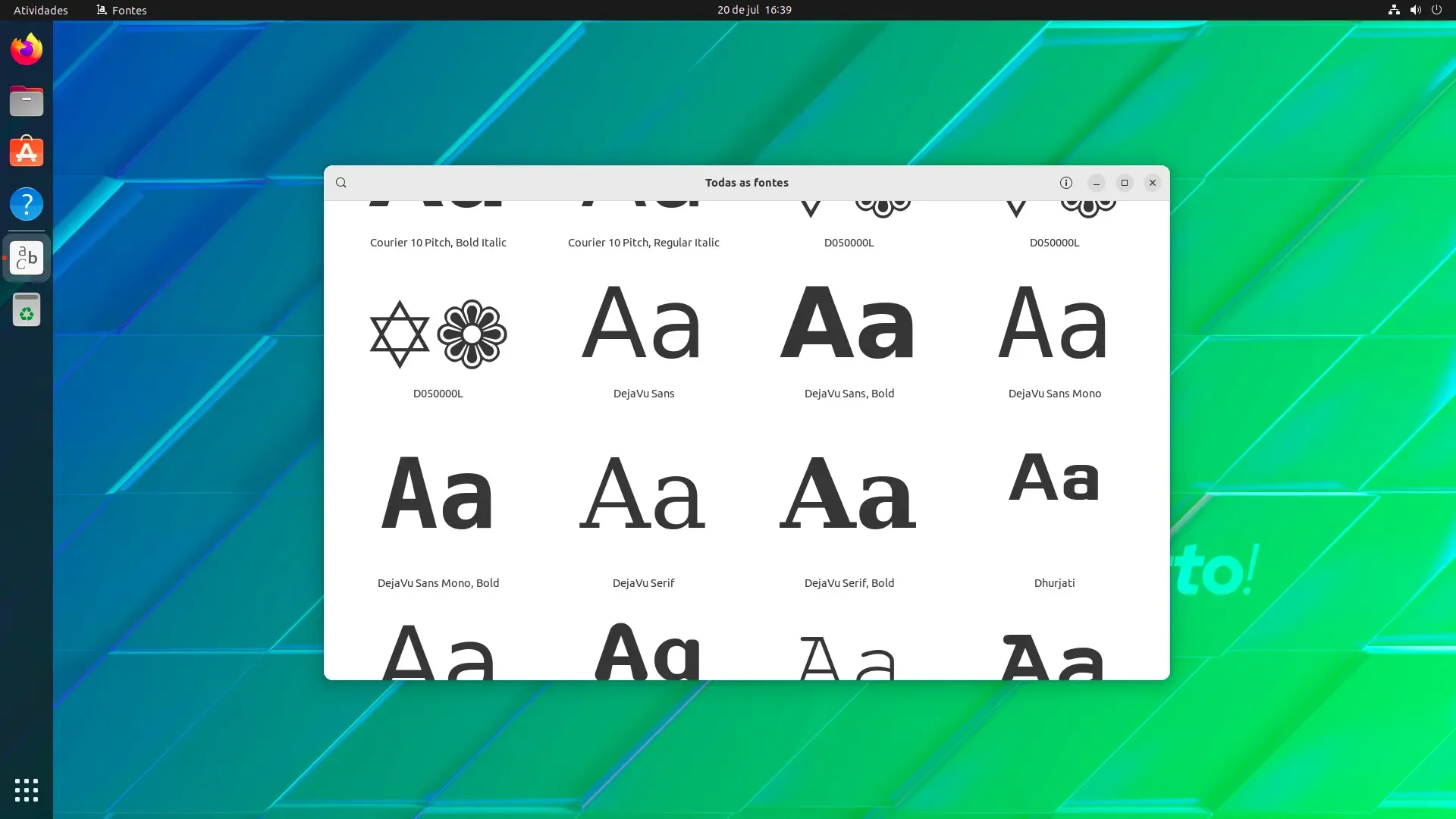Open Files manager in the dock

point(27,101)
